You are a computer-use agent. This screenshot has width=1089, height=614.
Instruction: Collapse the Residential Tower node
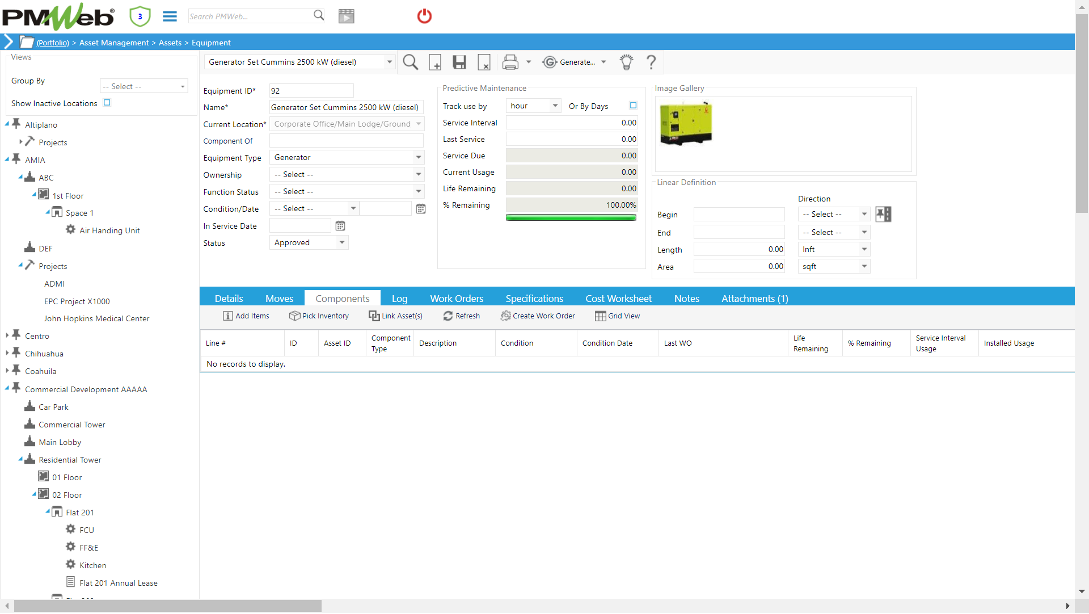click(x=20, y=460)
